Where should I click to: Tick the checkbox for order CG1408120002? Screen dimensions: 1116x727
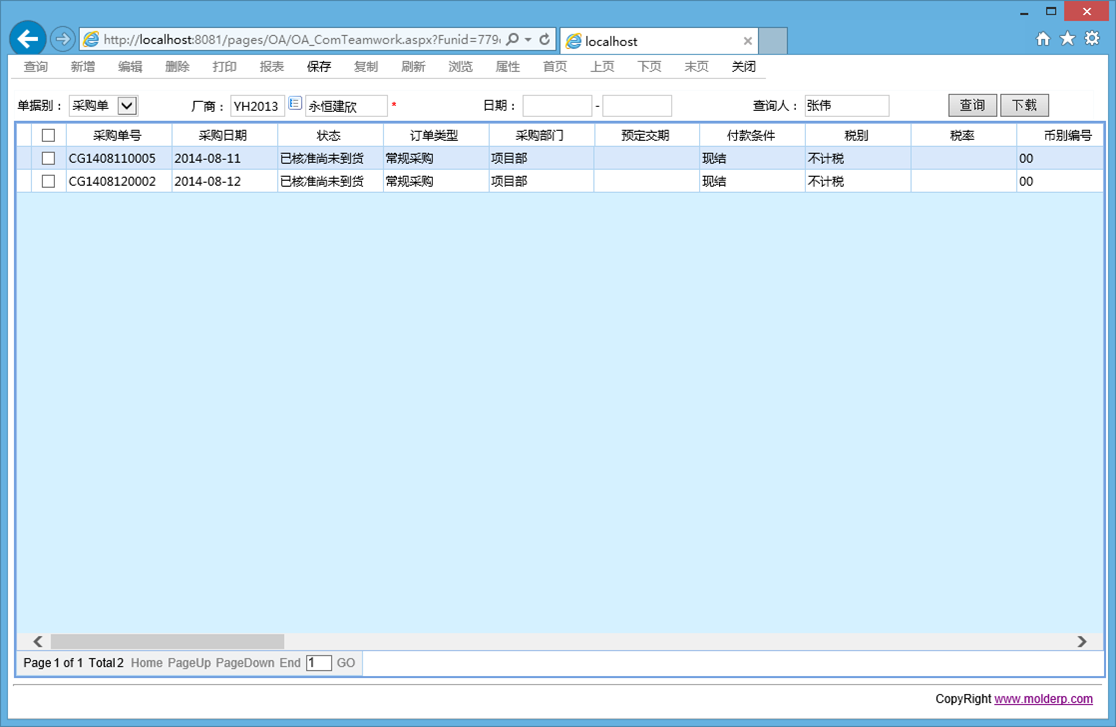48,181
